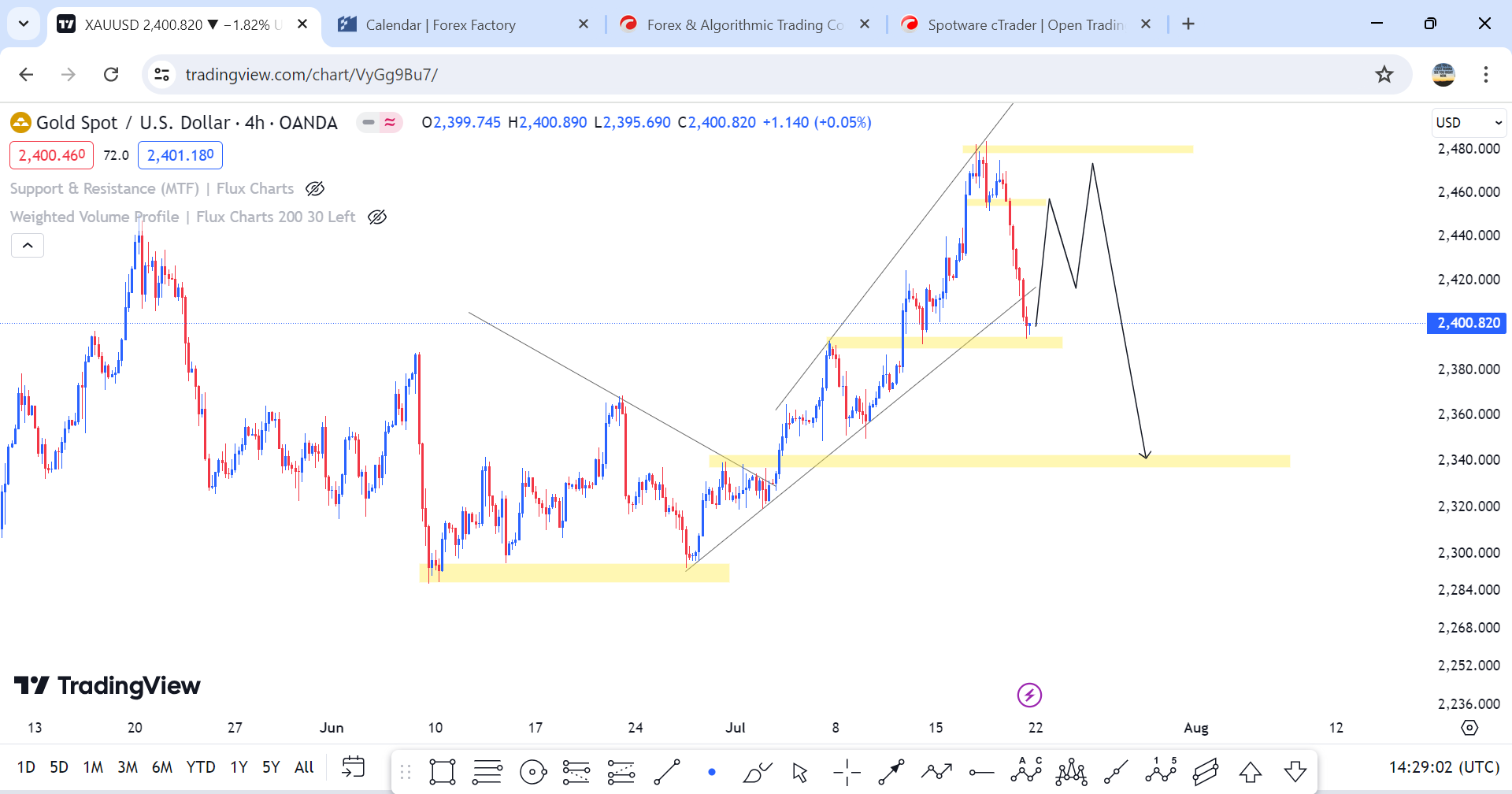Open the USD currency dropdown
The width and height of the screenshot is (1512, 794).
point(1469,123)
